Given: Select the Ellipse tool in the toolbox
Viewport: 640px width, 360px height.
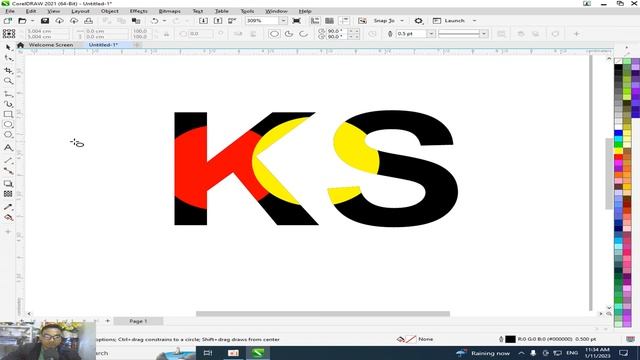Looking at the screenshot, I should coord(8,124).
